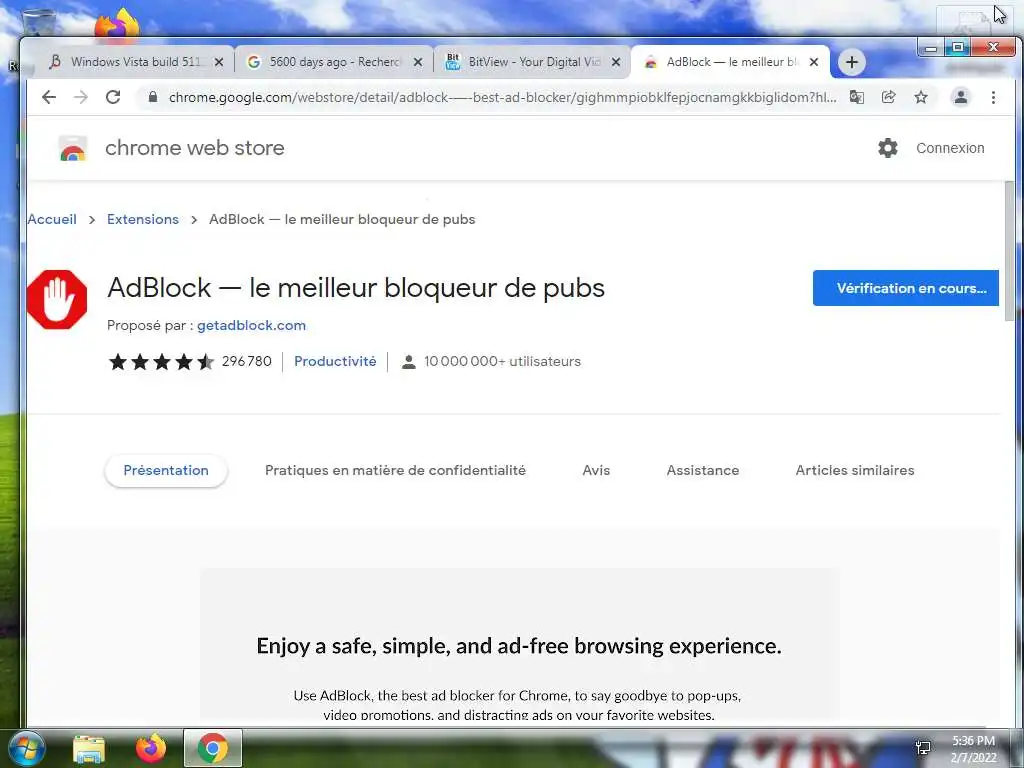Reload the current page

point(113,97)
